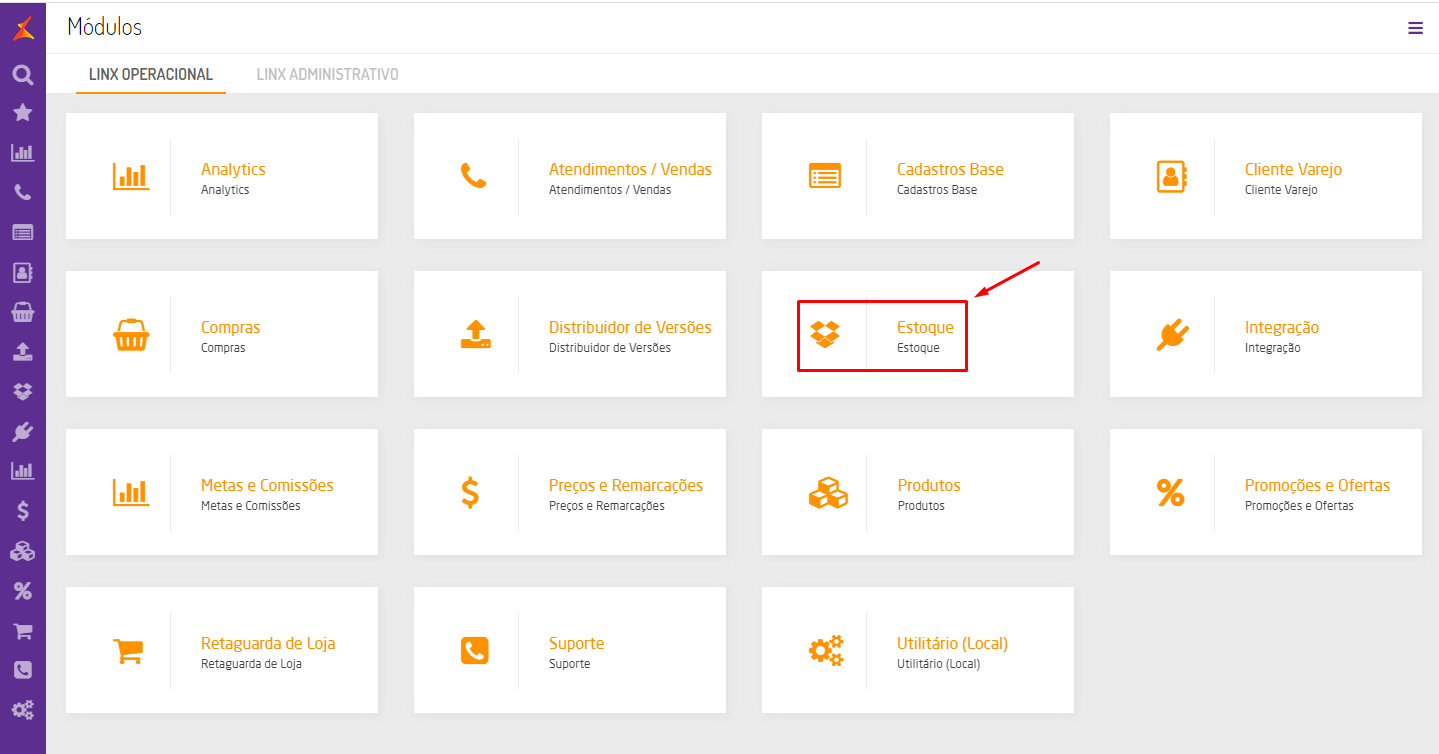Open Compras via the sidebar basket icon
Viewport: 1439px width, 754px height.
click(x=23, y=312)
